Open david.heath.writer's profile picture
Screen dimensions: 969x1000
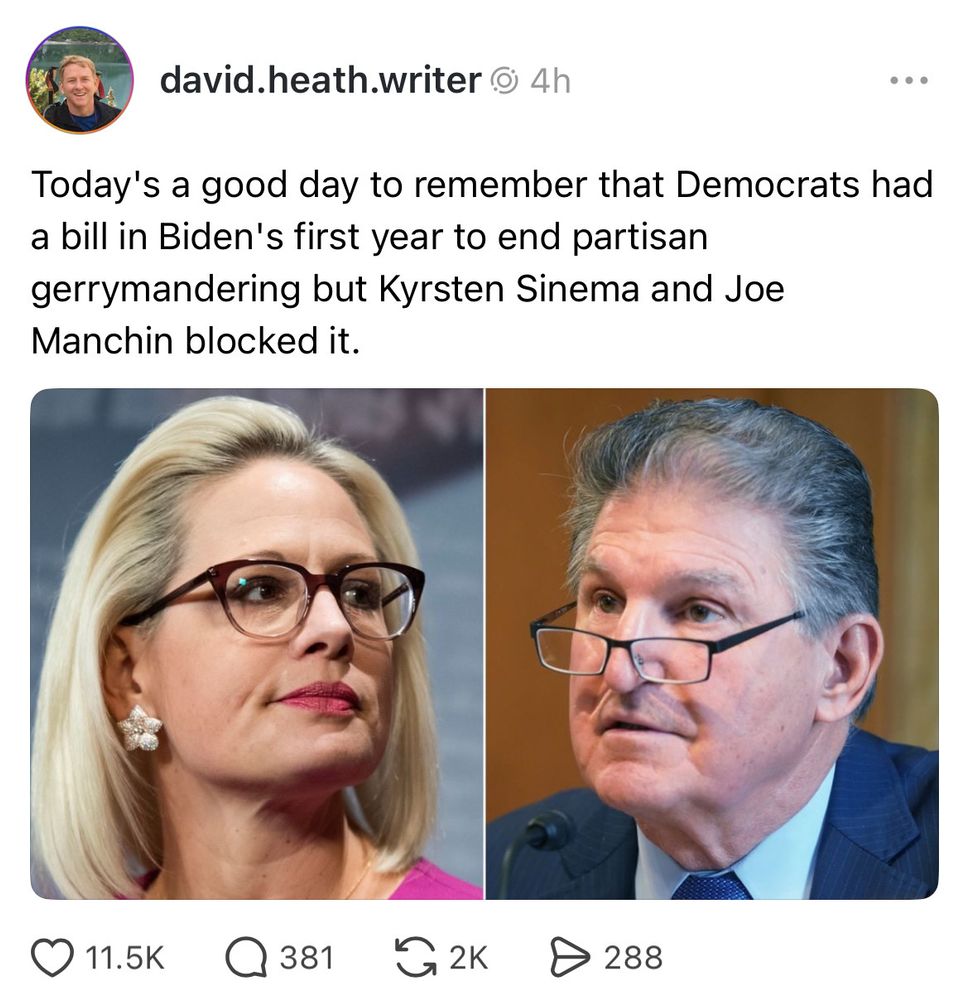[79, 80]
